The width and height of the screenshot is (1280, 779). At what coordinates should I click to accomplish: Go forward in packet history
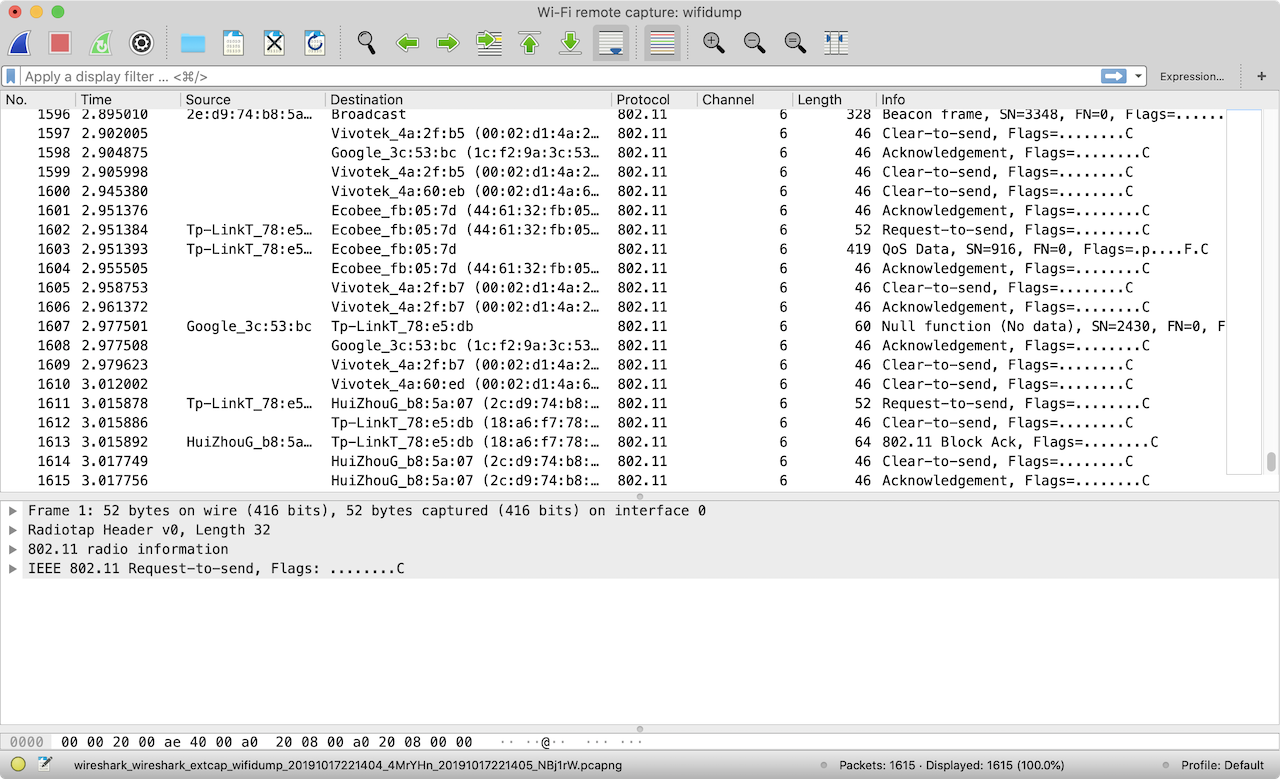(x=448, y=43)
